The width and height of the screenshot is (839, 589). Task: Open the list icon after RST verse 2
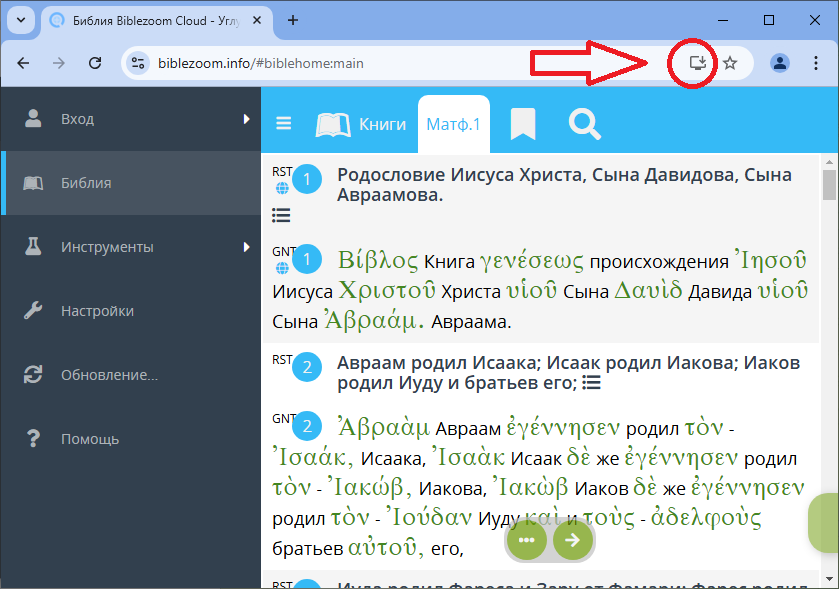point(591,383)
